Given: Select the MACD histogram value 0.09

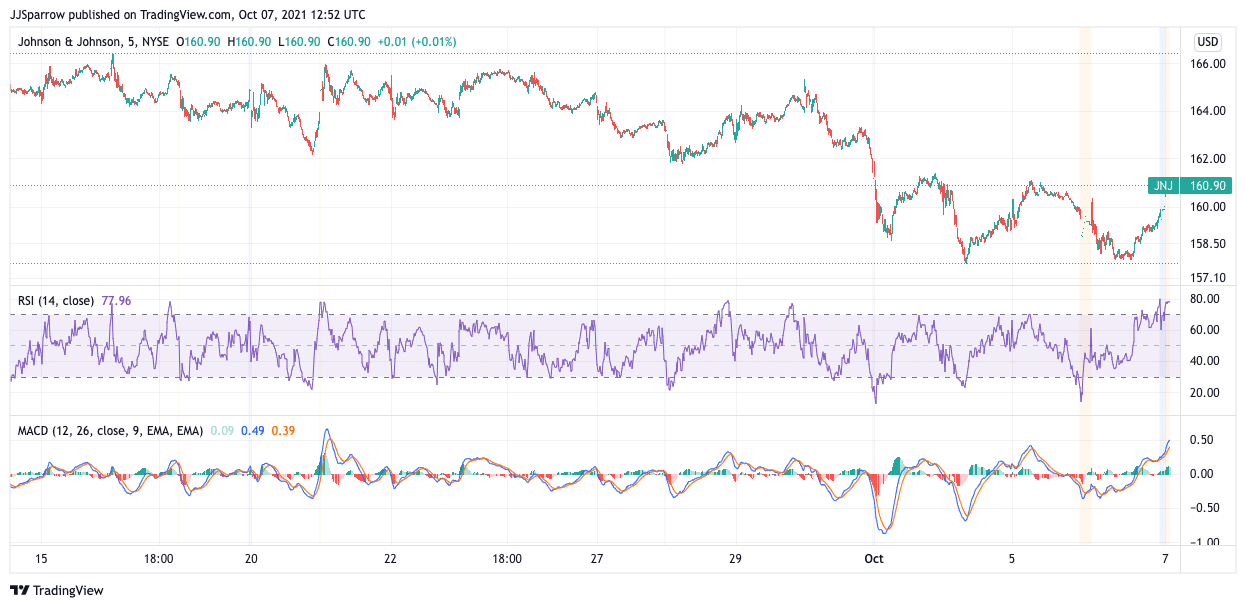Looking at the screenshot, I should (220, 431).
